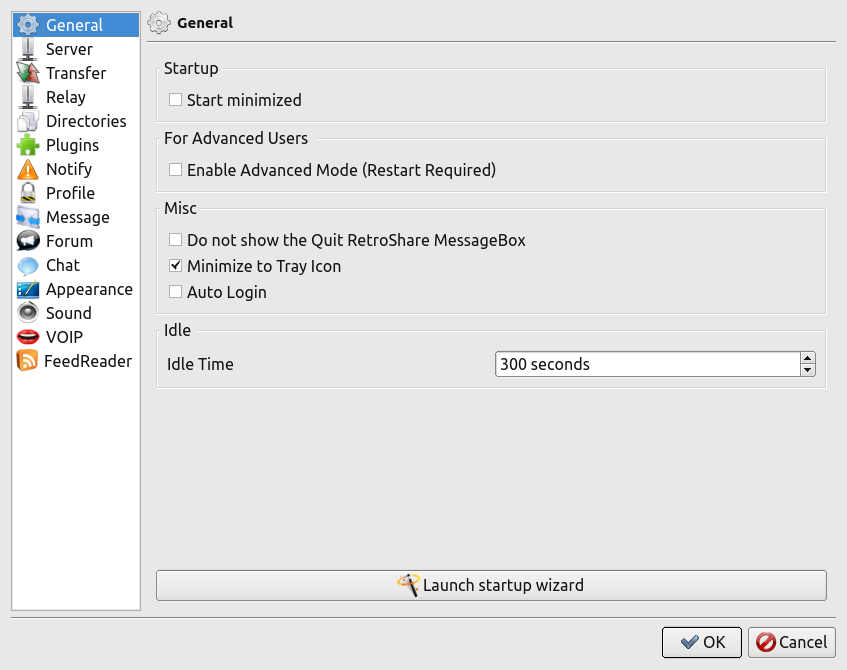Decrease Idle Time with down arrow
Viewport: 847px width, 670px height.
(808, 370)
